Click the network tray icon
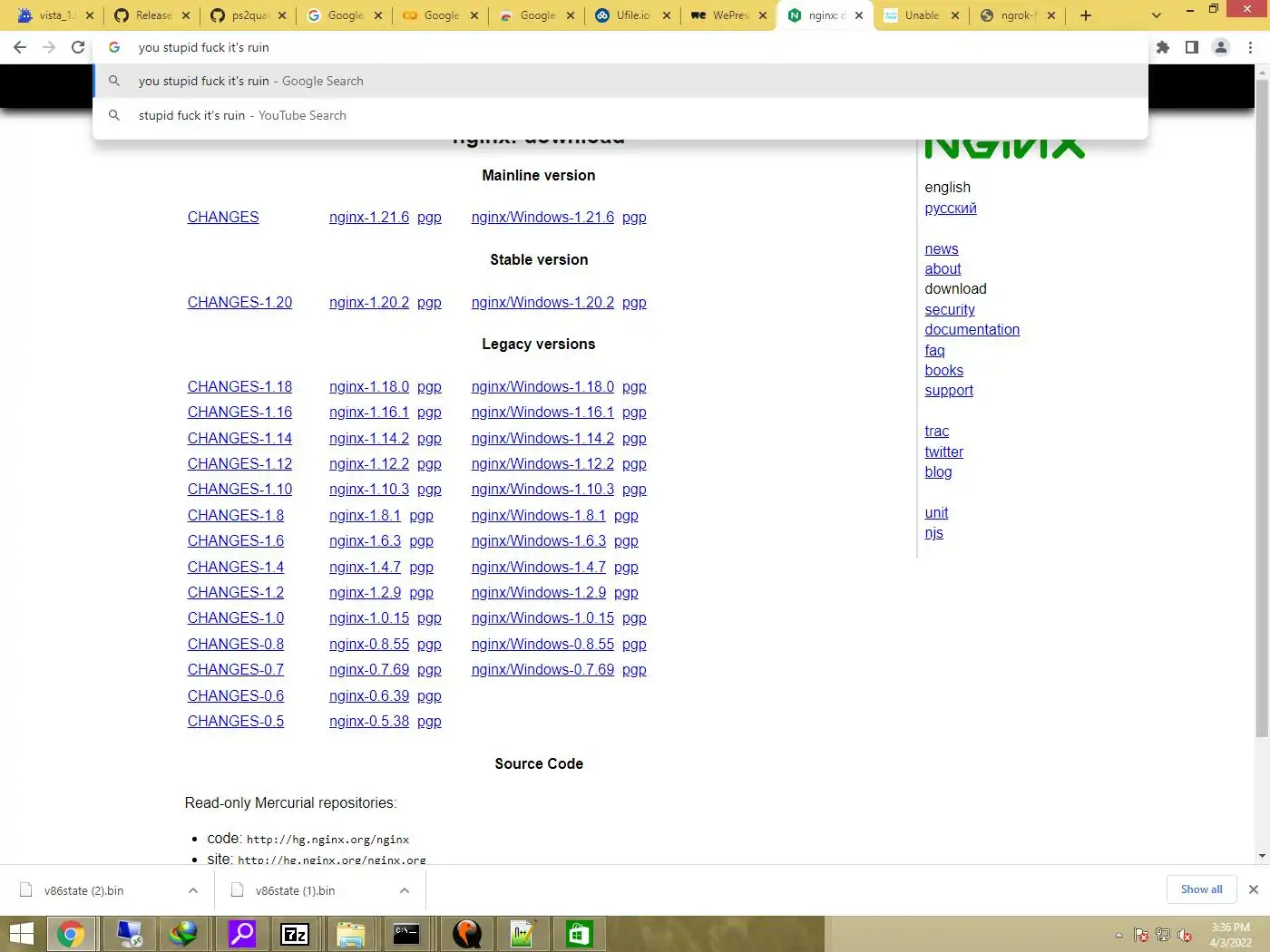The image size is (1270, 952). tap(1163, 935)
